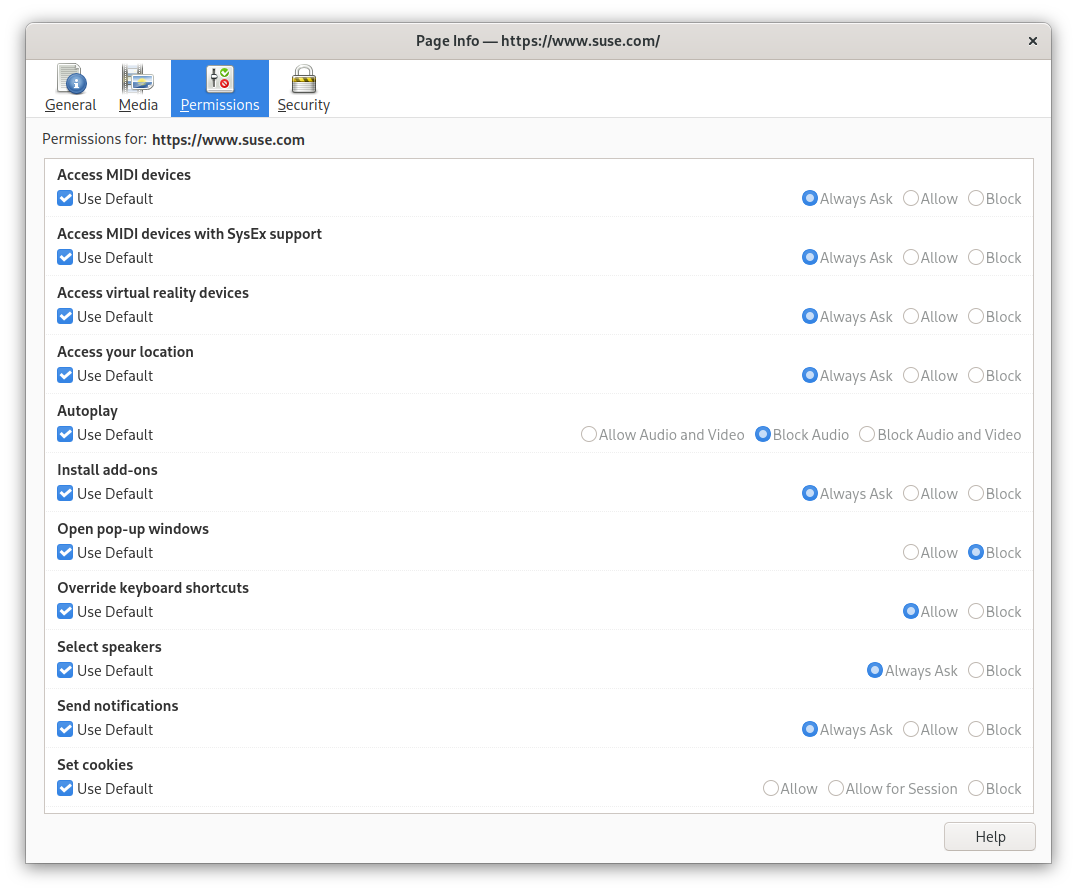Open the Security padlock tab
1077x892 pixels.
pos(304,79)
